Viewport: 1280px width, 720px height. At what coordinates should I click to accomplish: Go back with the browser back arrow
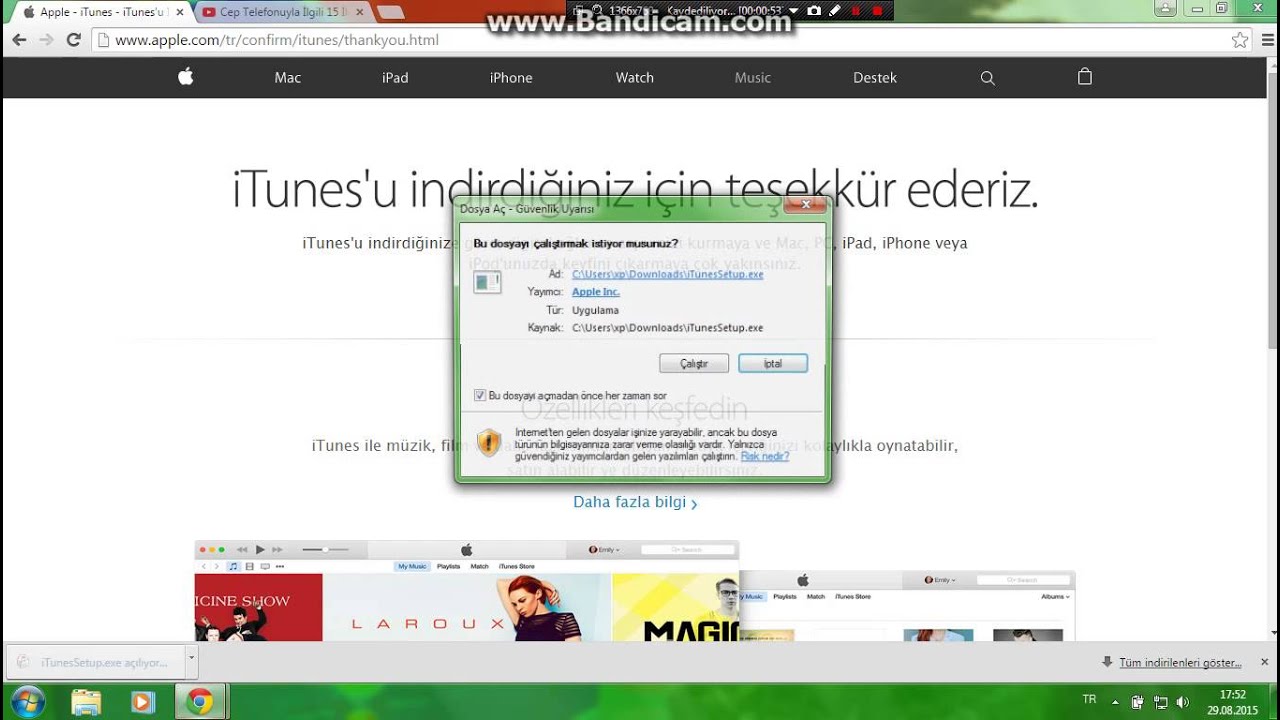coord(19,40)
